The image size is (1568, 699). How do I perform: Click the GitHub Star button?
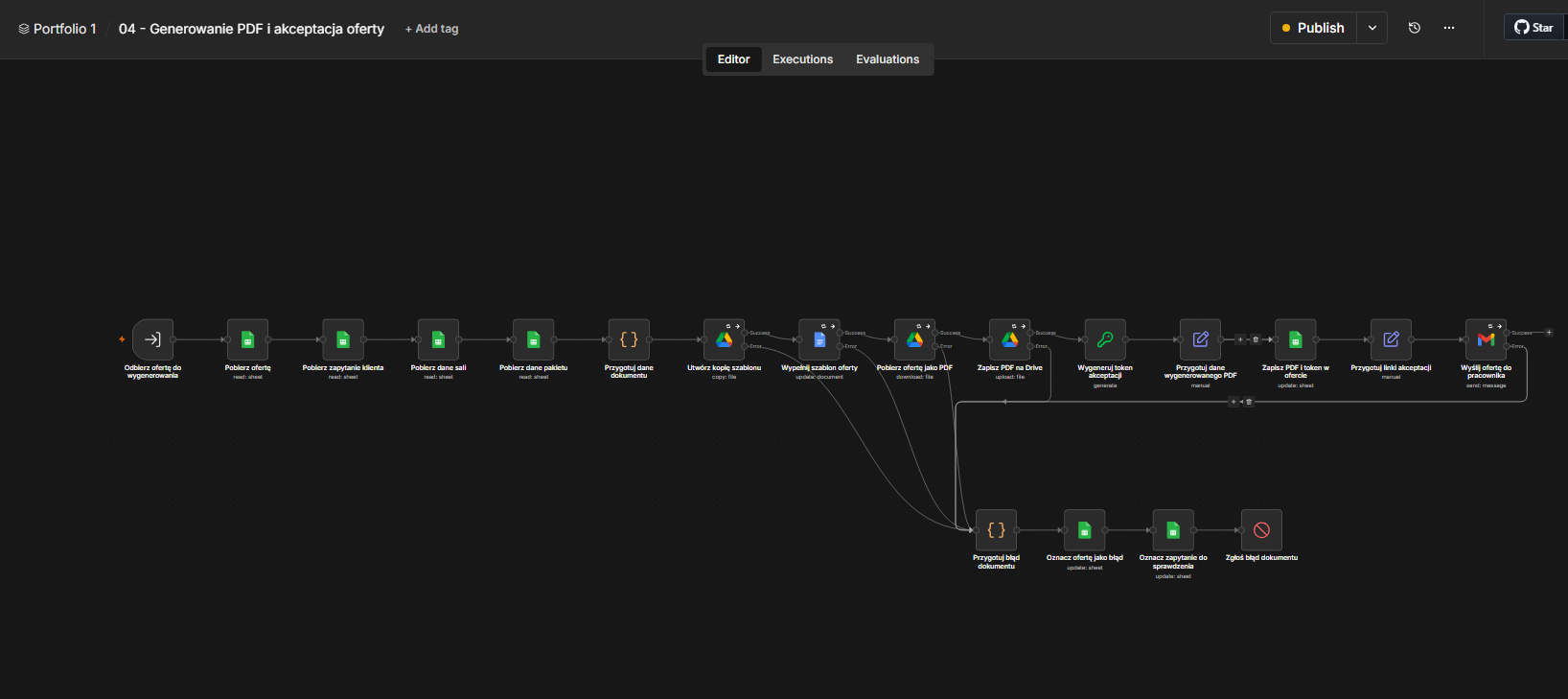tap(1534, 28)
